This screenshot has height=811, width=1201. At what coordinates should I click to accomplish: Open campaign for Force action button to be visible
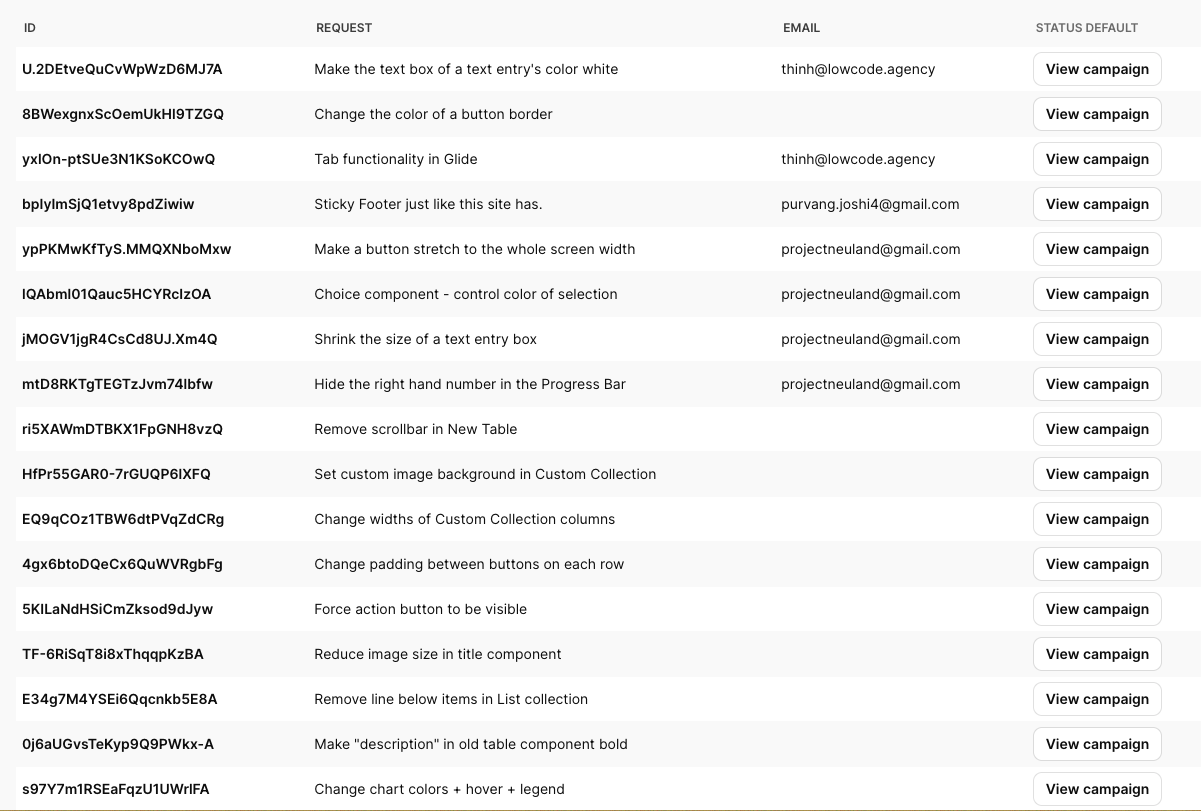(x=1097, y=609)
